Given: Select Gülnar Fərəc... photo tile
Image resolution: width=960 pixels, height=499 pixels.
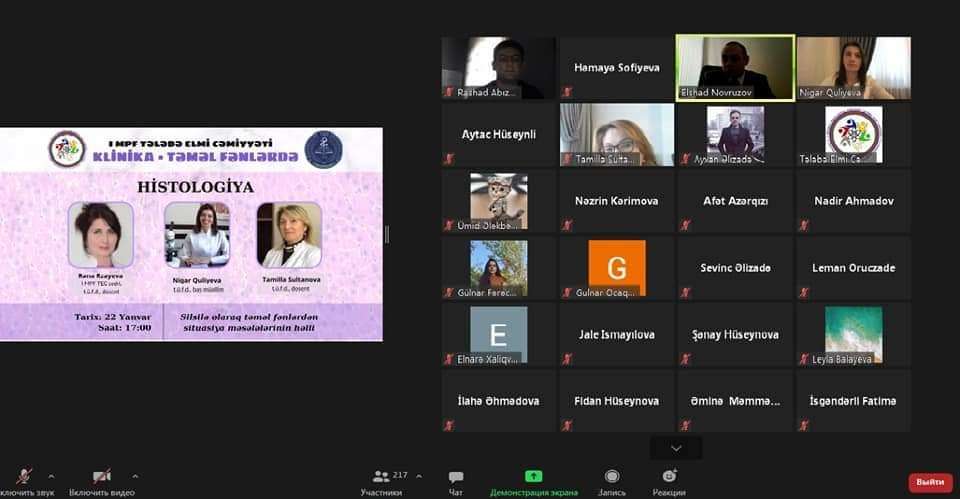Looking at the screenshot, I should pyautogui.click(x=498, y=268).
